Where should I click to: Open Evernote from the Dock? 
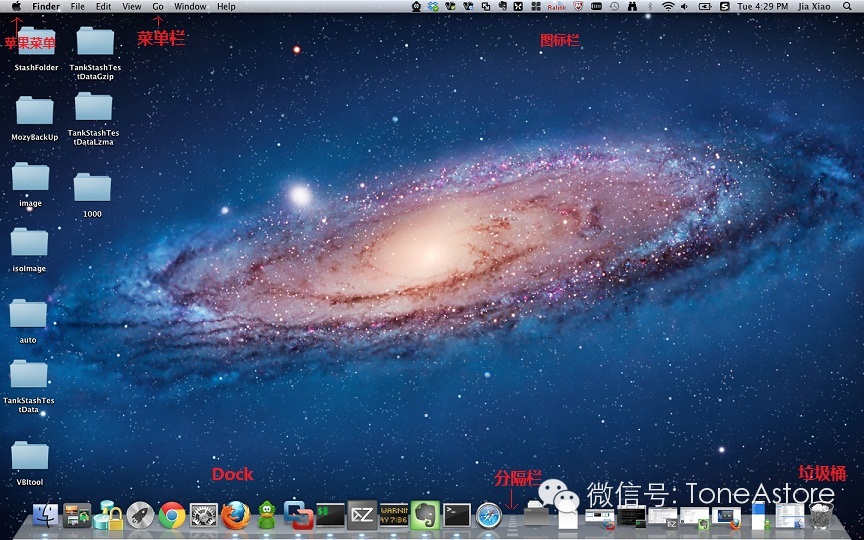tap(425, 515)
